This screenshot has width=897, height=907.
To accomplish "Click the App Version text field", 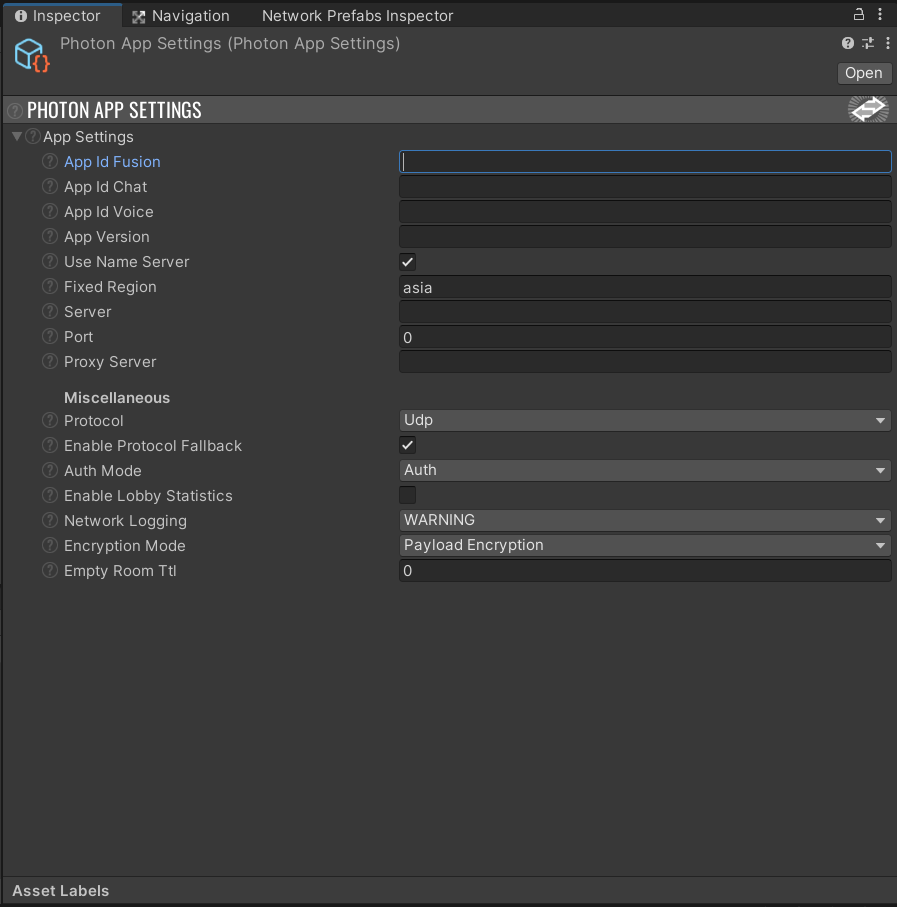I will pyautogui.click(x=645, y=237).
